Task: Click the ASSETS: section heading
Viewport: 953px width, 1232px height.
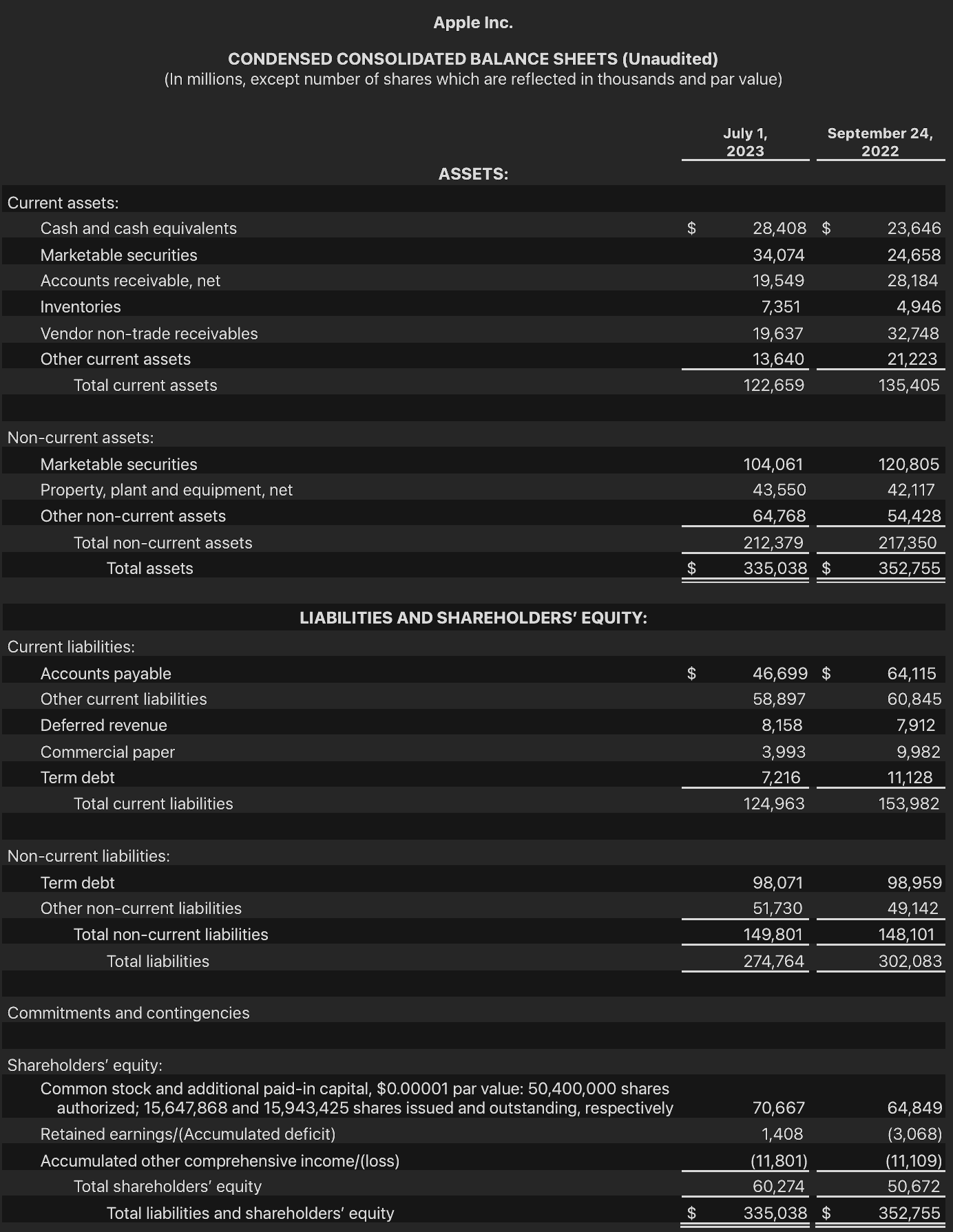Action: click(x=473, y=174)
